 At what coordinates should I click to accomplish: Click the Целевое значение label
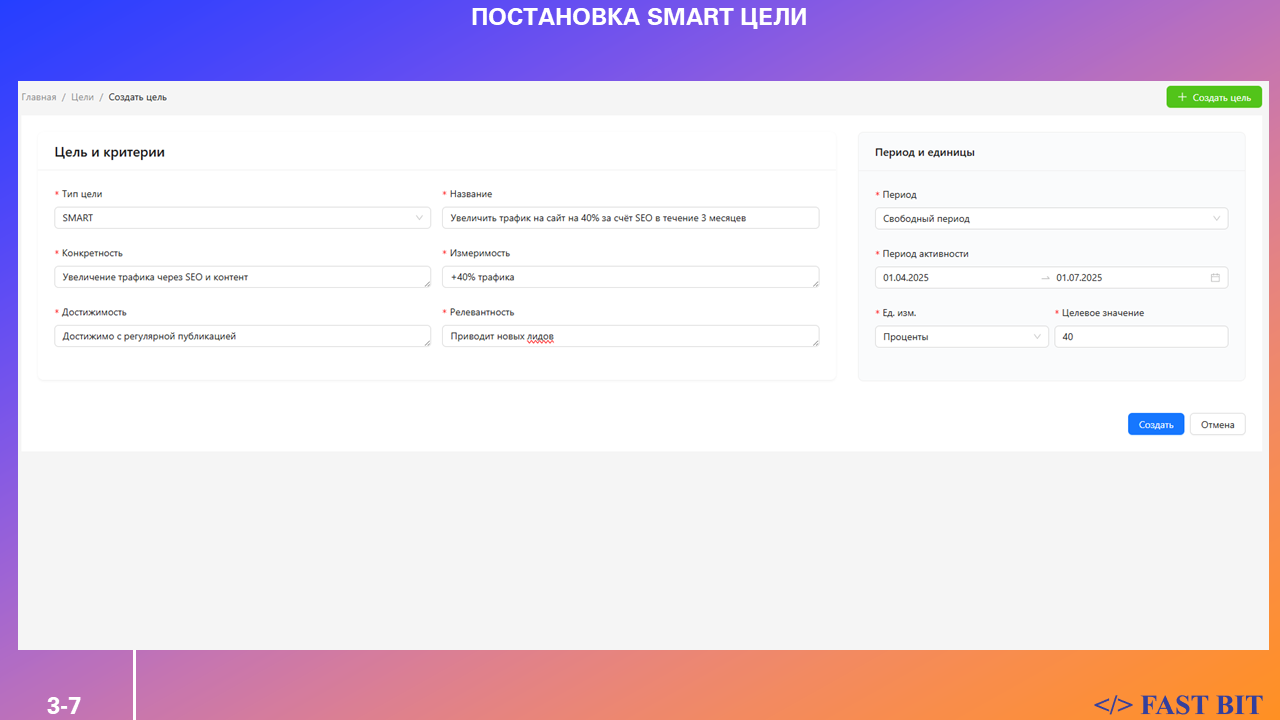pos(1103,313)
